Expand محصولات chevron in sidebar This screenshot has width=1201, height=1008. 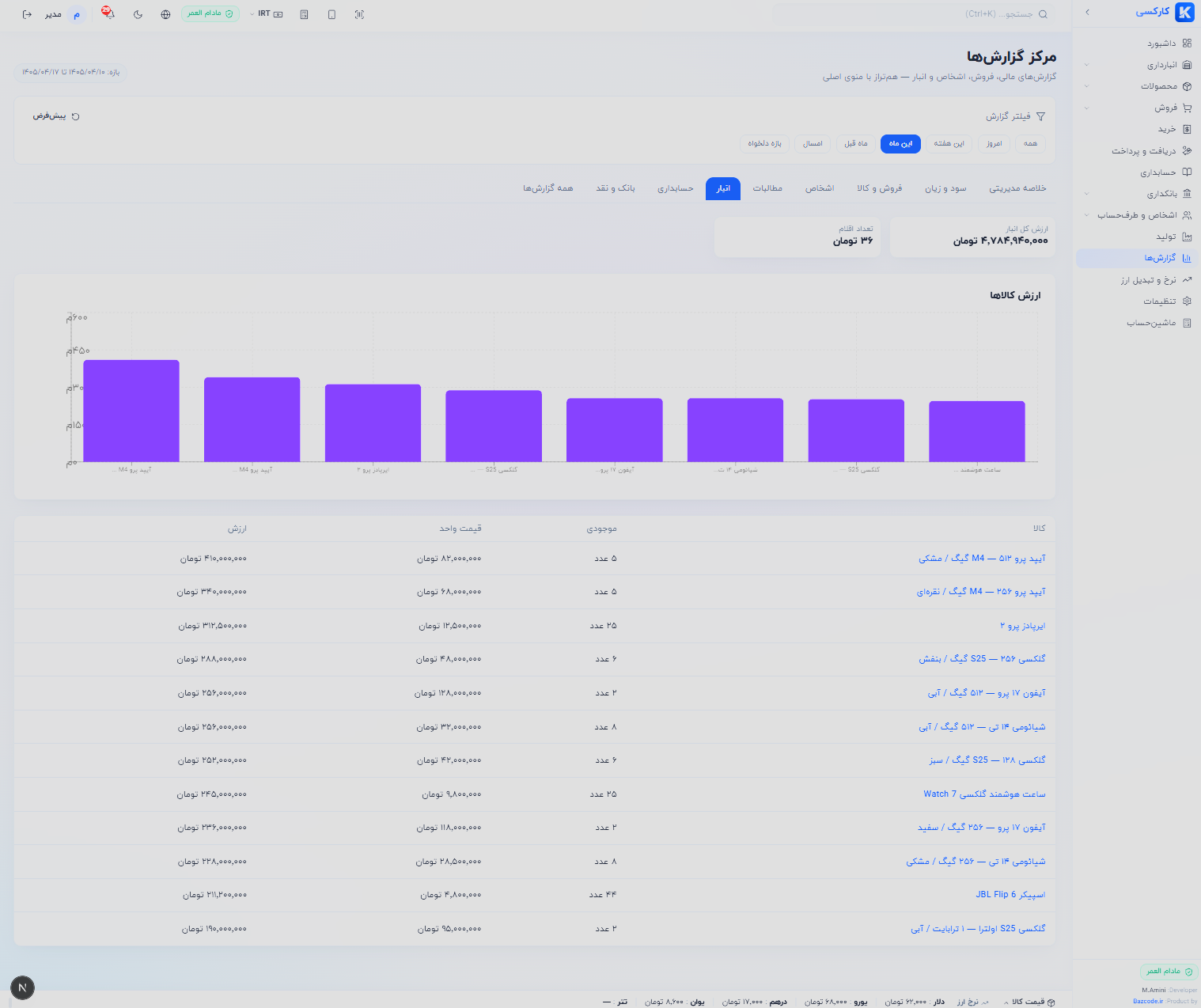coord(1086,86)
